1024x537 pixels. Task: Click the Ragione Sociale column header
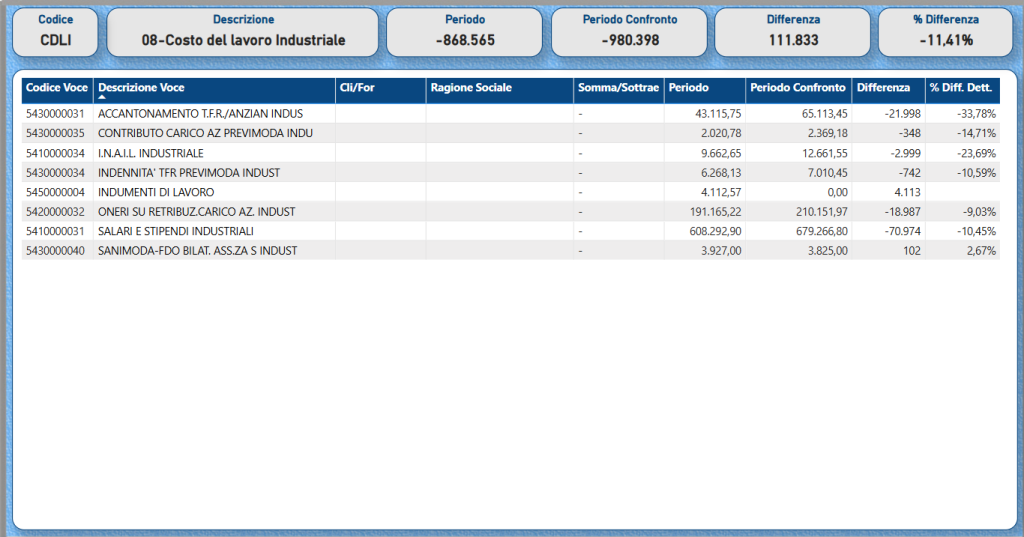pos(470,88)
